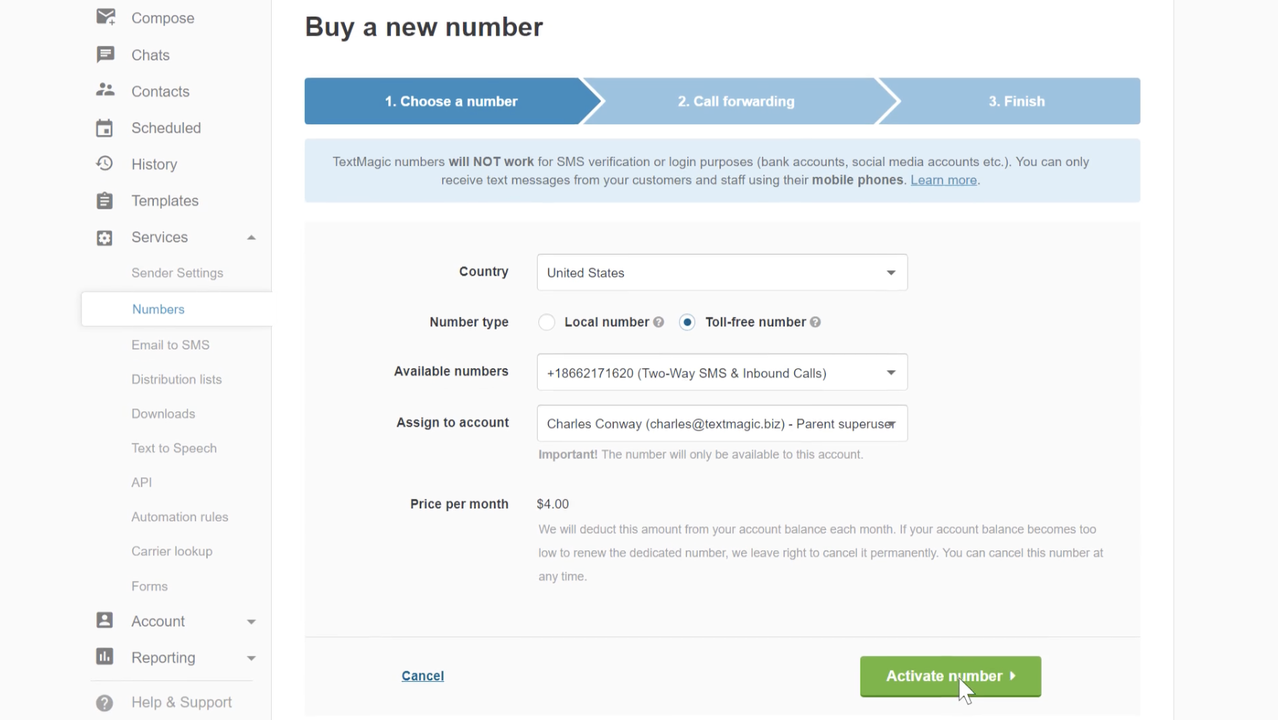Click the Learn more link
Viewport: 1278px width, 720px height.
[x=943, y=180]
